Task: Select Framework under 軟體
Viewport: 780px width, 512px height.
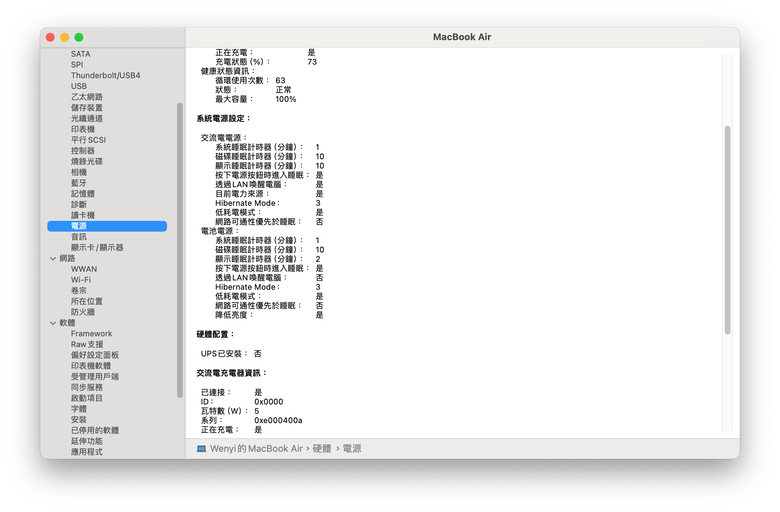Action: (92, 334)
